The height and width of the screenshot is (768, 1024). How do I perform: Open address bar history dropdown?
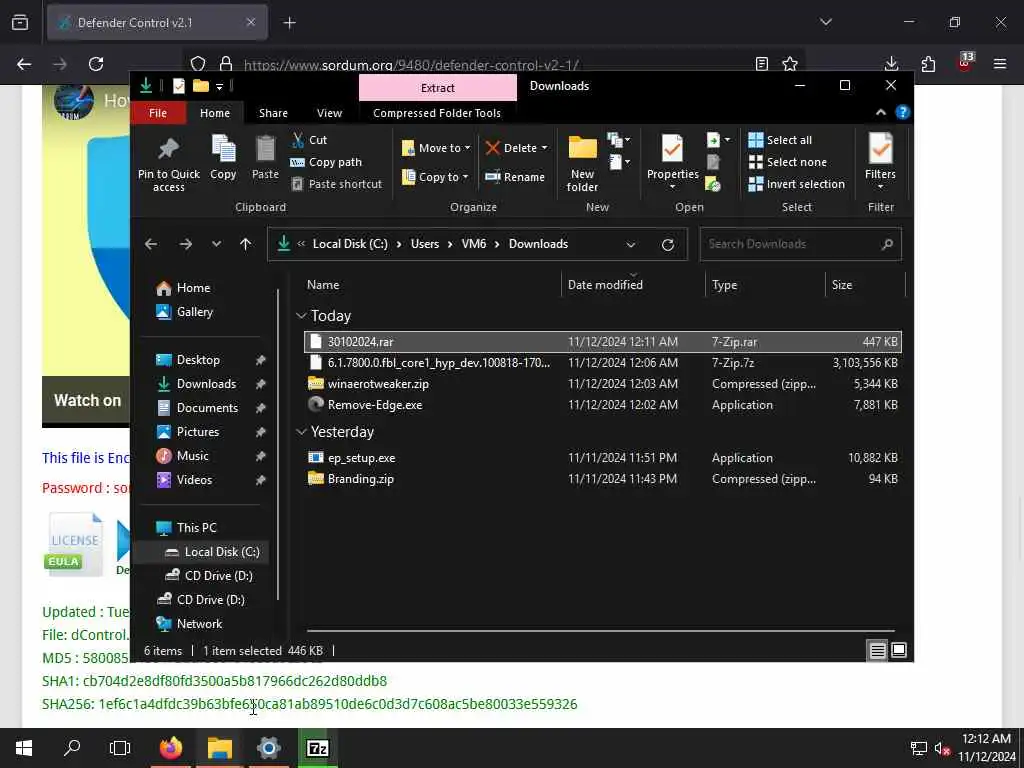[631, 244]
